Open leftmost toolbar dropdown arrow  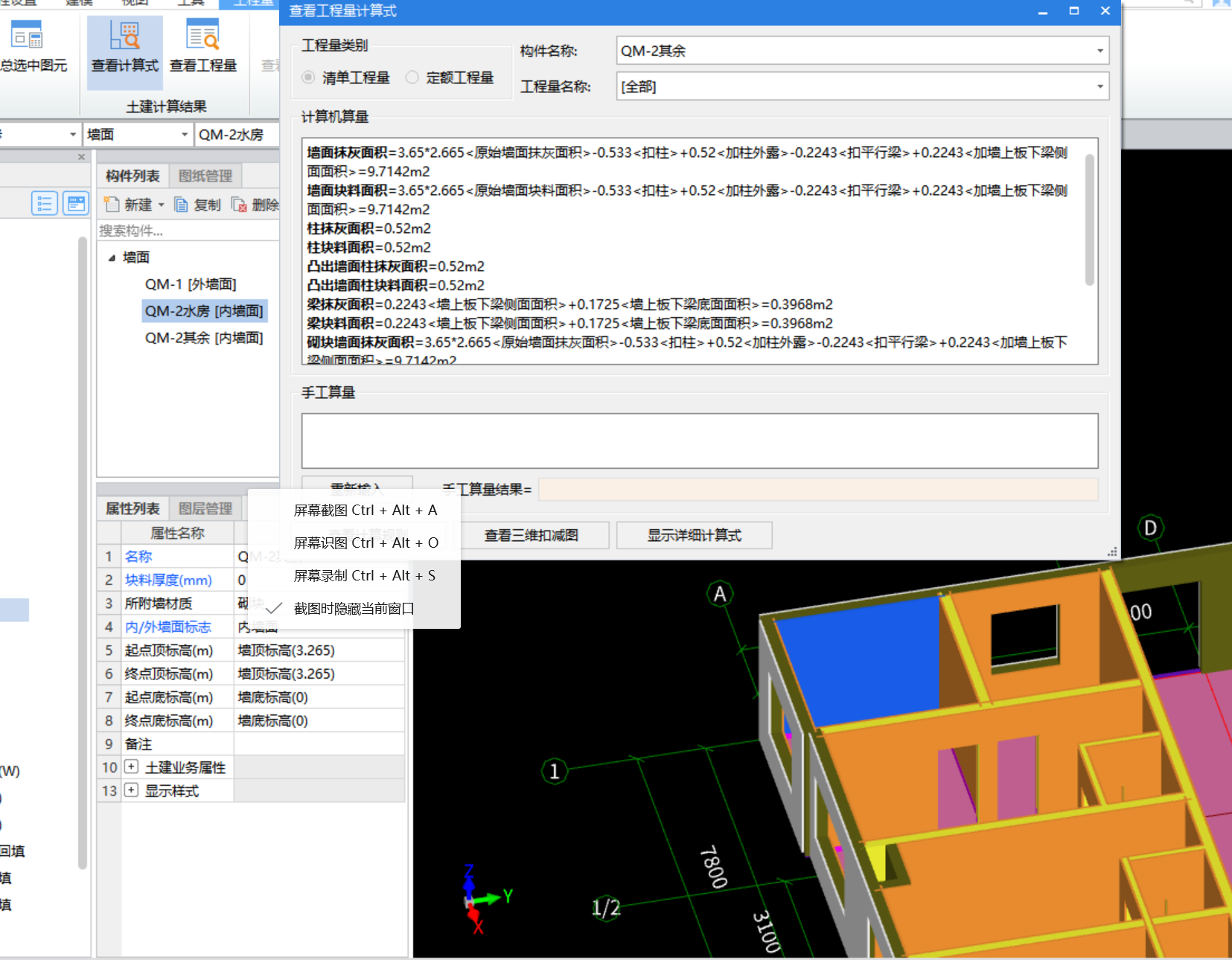(73, 135)
